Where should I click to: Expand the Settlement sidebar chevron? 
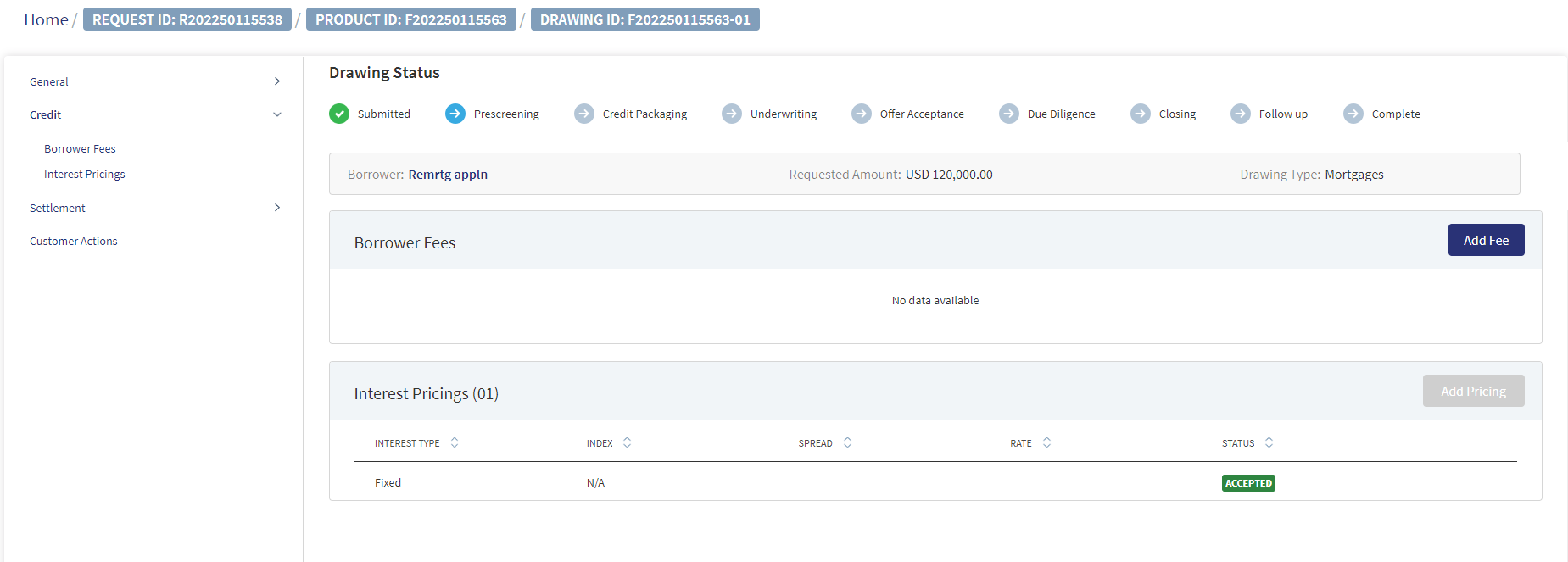click(x=277, y=208)
